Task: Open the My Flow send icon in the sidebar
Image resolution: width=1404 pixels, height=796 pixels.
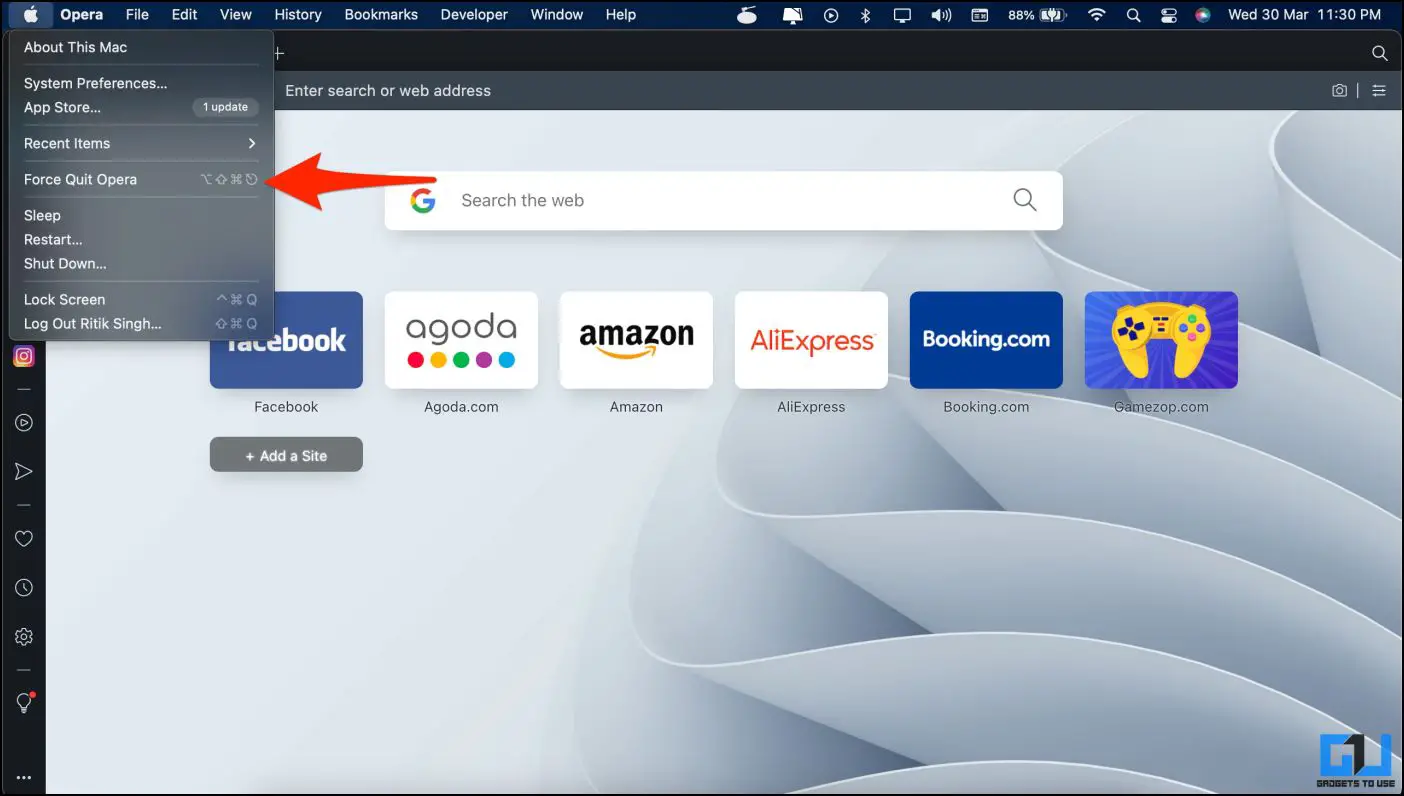Action: (24, 472)
